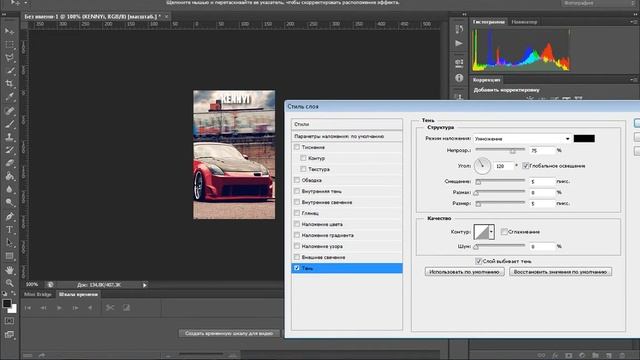Open the Actions panel play icon
Viewport: 640px width, 360px height.
459,43
